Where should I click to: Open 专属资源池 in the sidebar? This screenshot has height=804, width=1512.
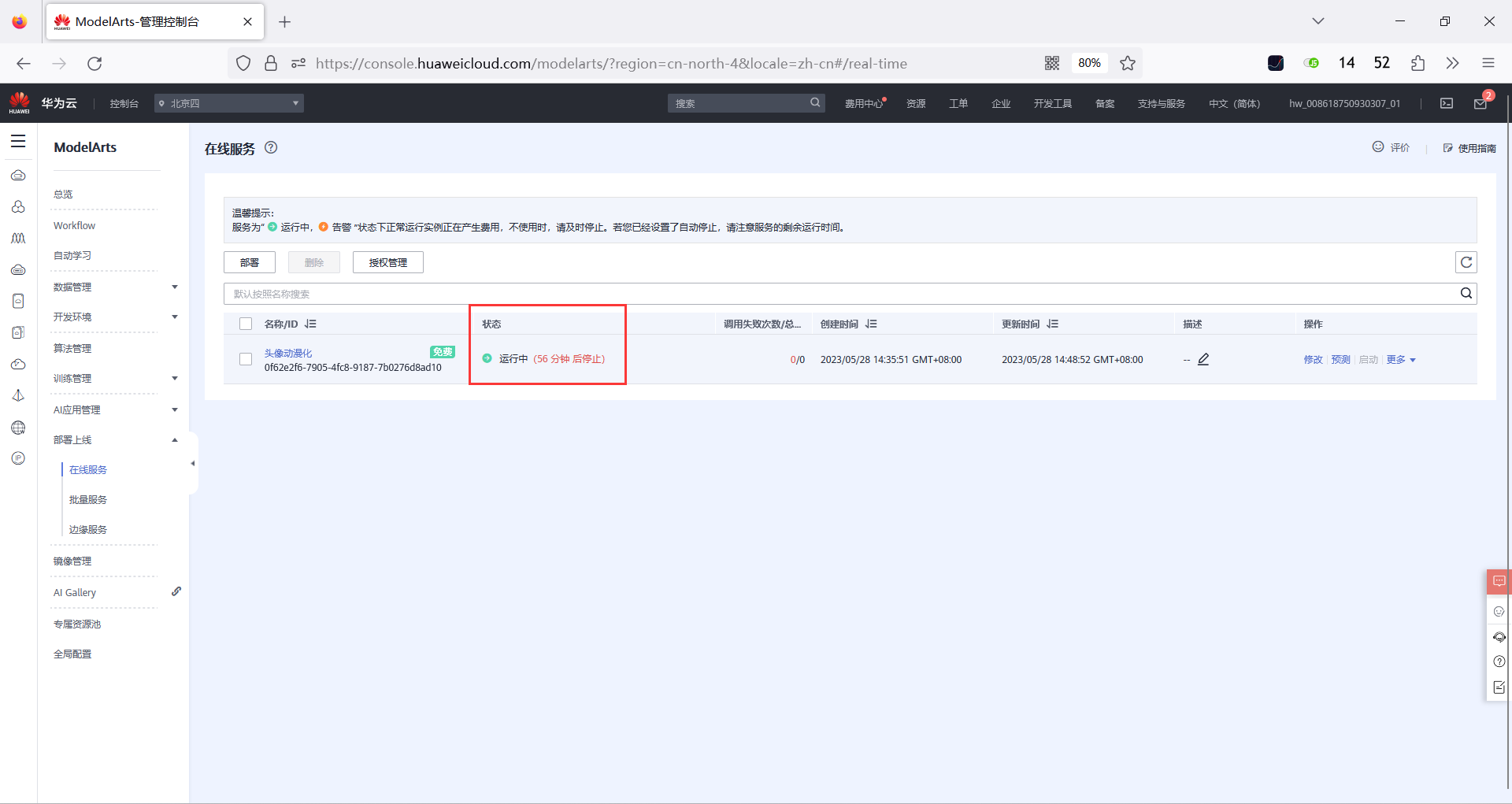coord(77,624)
